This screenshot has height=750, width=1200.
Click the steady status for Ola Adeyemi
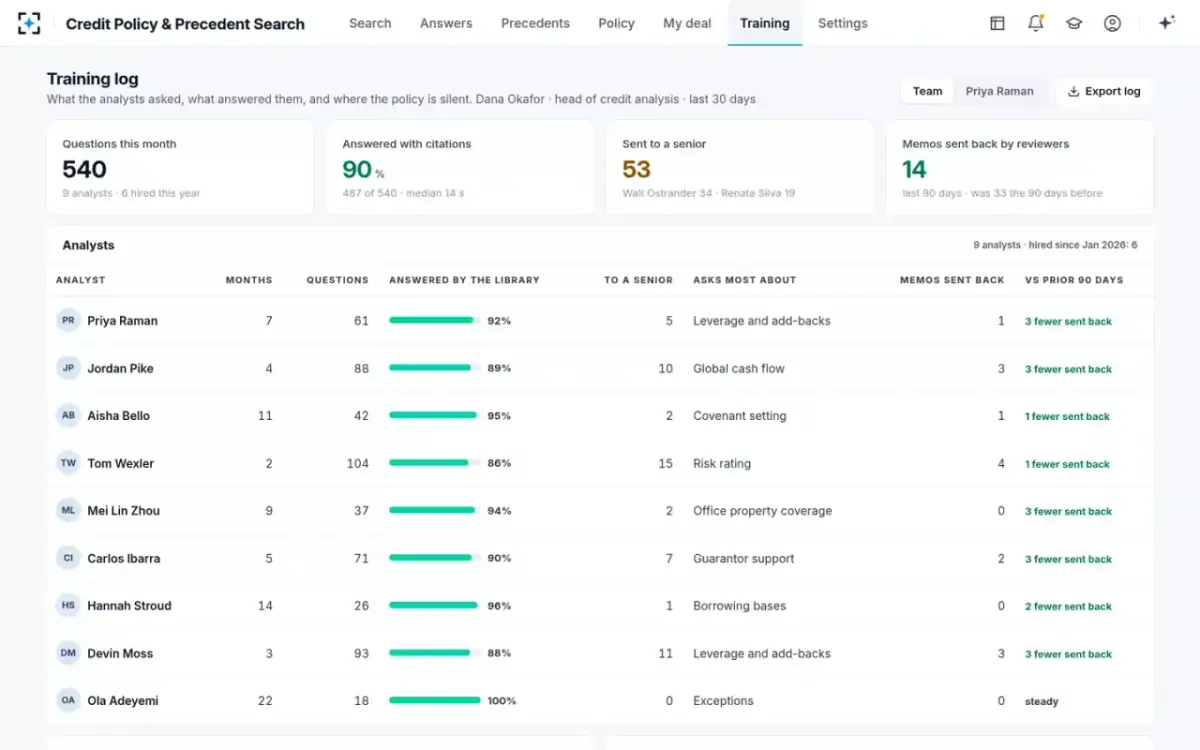[x=1041, y=702]
